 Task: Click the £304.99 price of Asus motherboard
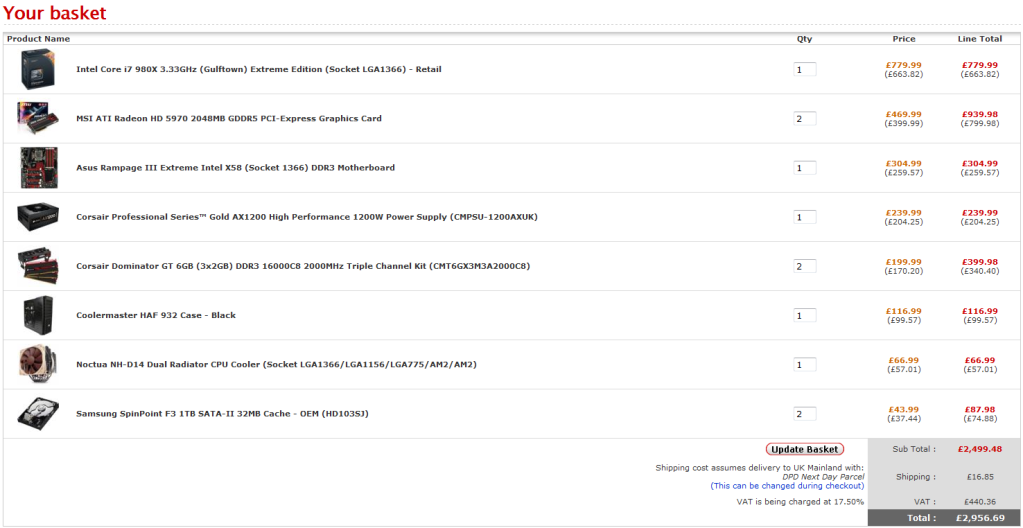tap(904, 163)
